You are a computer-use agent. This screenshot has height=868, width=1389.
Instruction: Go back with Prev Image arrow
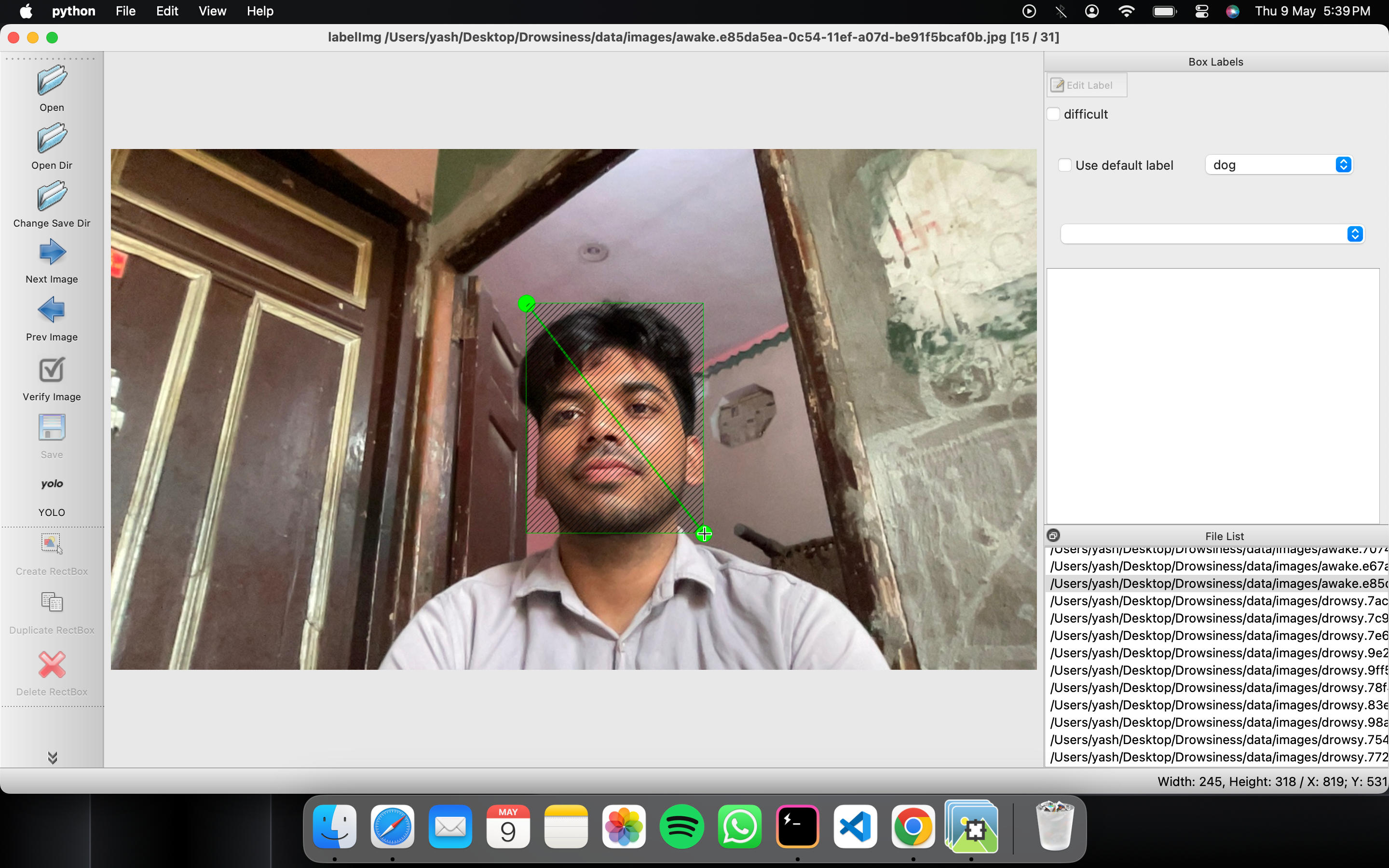(x=52, y=310)
